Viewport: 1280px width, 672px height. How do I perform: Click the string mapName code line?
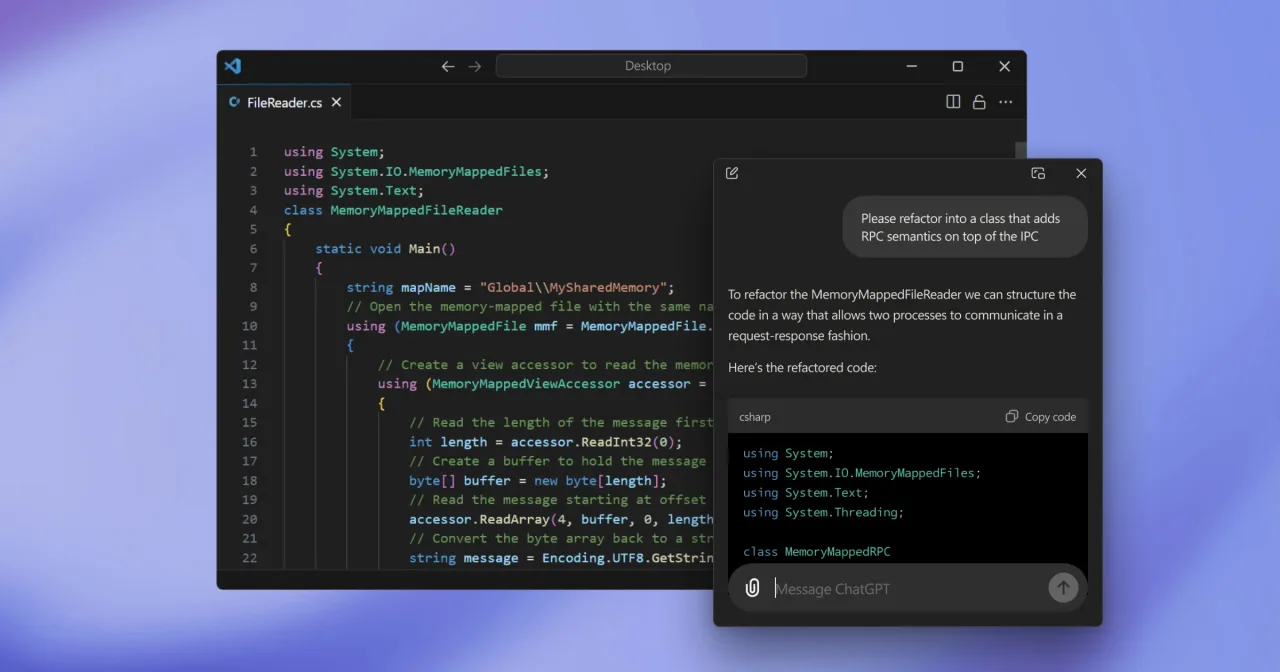tap(510, 287)
